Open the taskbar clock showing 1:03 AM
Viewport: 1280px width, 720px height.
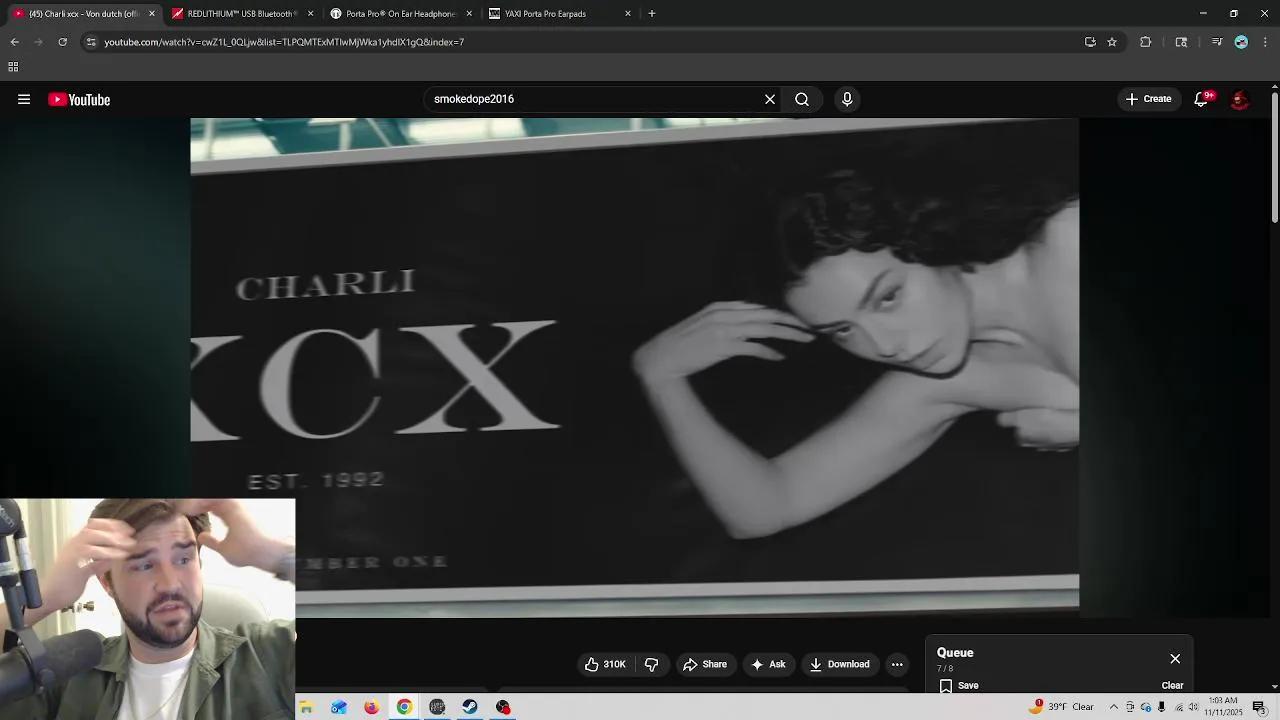[x=1223, y=707]
